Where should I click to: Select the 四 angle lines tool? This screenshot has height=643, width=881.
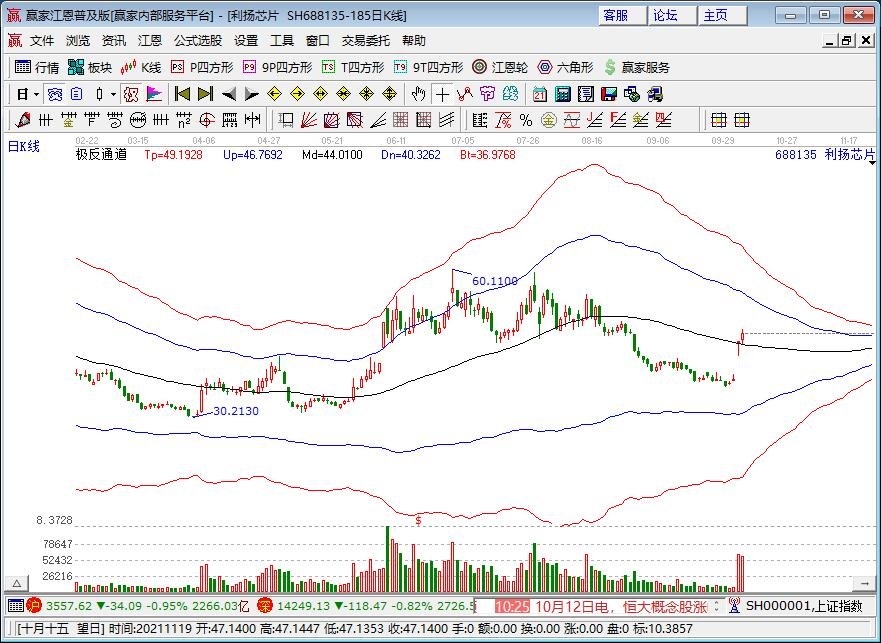(664, 120)
